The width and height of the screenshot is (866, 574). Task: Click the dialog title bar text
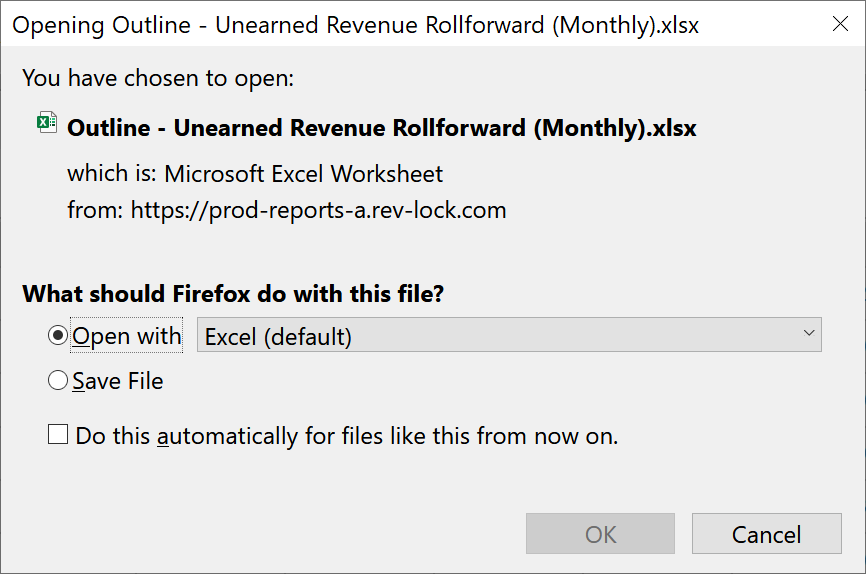click(x=356, y=25)
